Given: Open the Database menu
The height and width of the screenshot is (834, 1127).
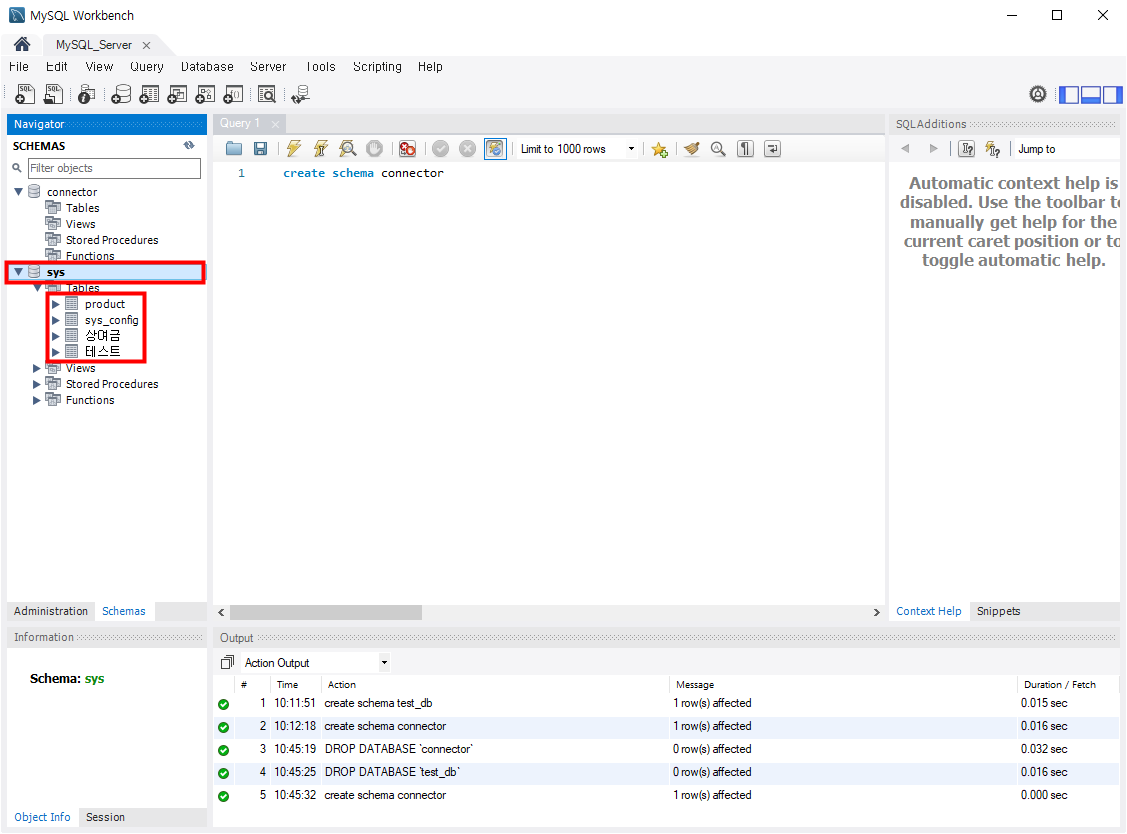Looking at the screenshot, I should (207, 66).
